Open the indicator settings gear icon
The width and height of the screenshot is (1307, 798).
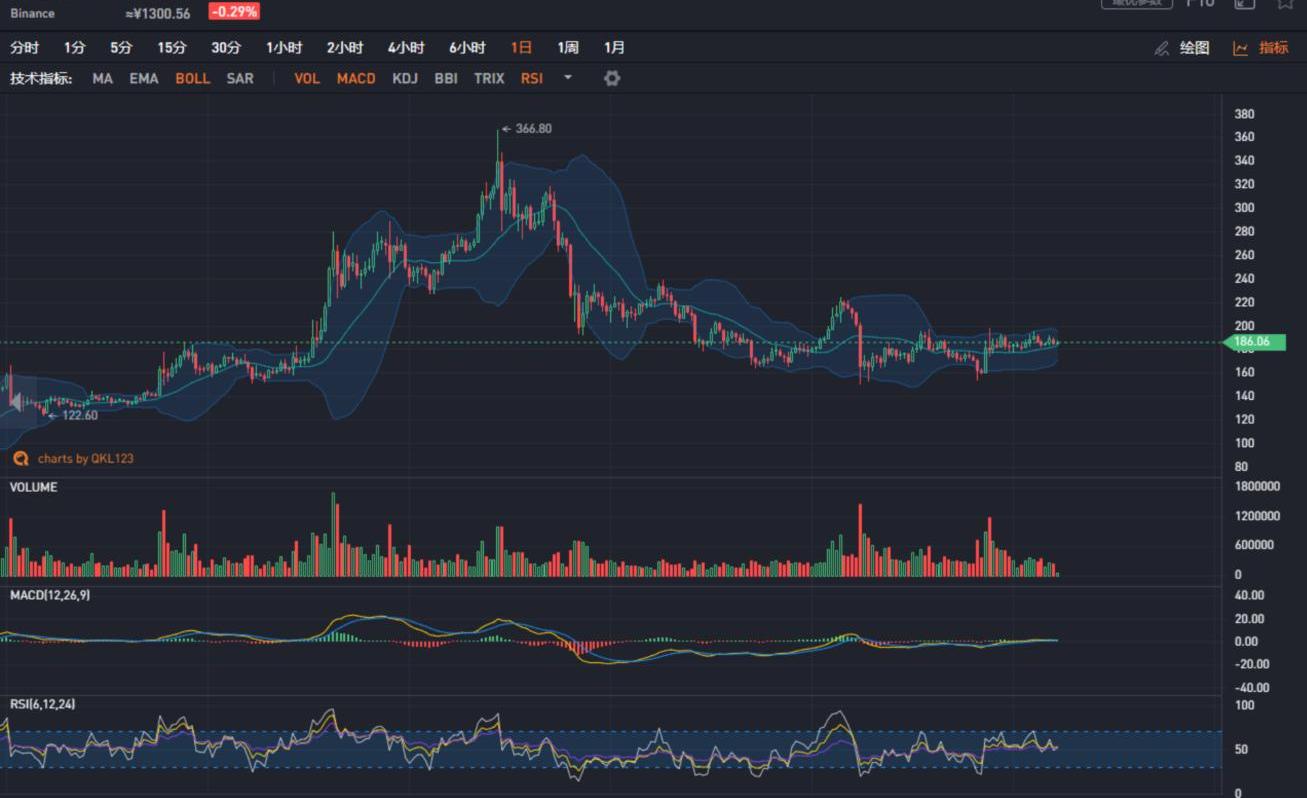612,78
